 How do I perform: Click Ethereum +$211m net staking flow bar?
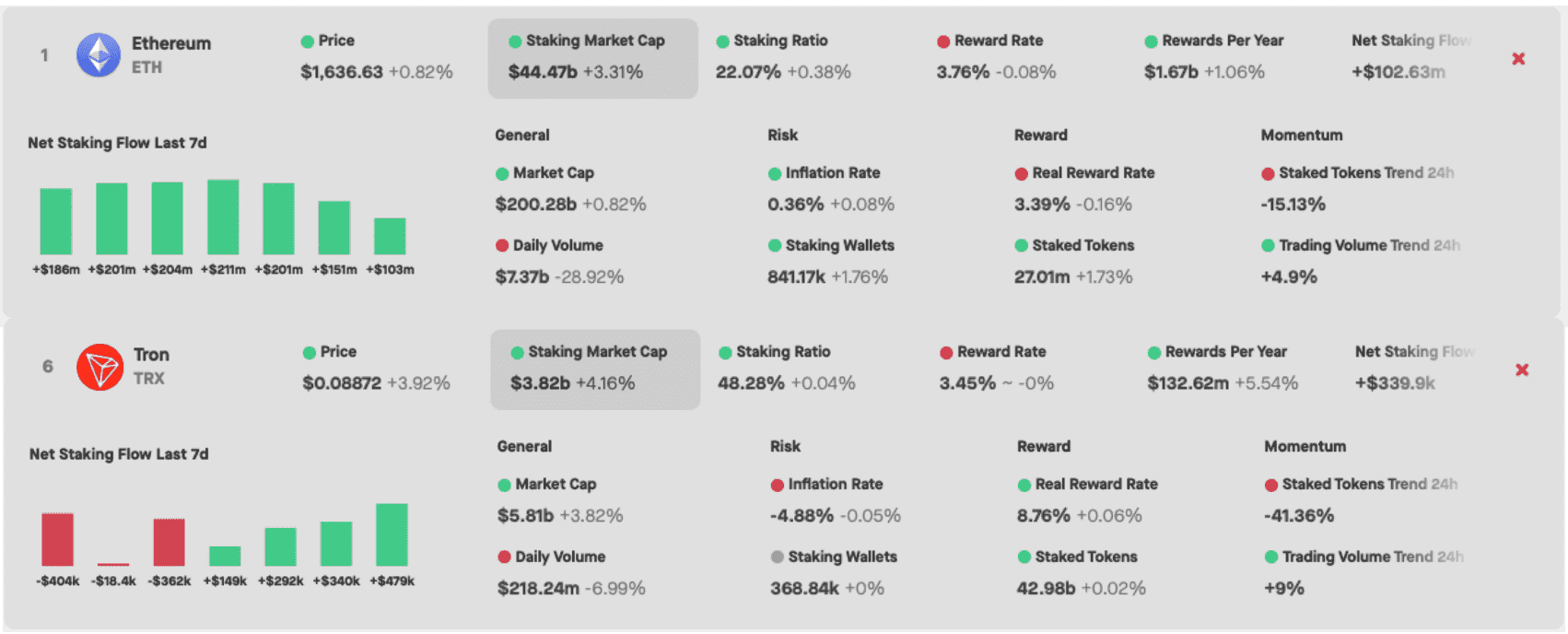pyautogui.click(x=223, y=217)
